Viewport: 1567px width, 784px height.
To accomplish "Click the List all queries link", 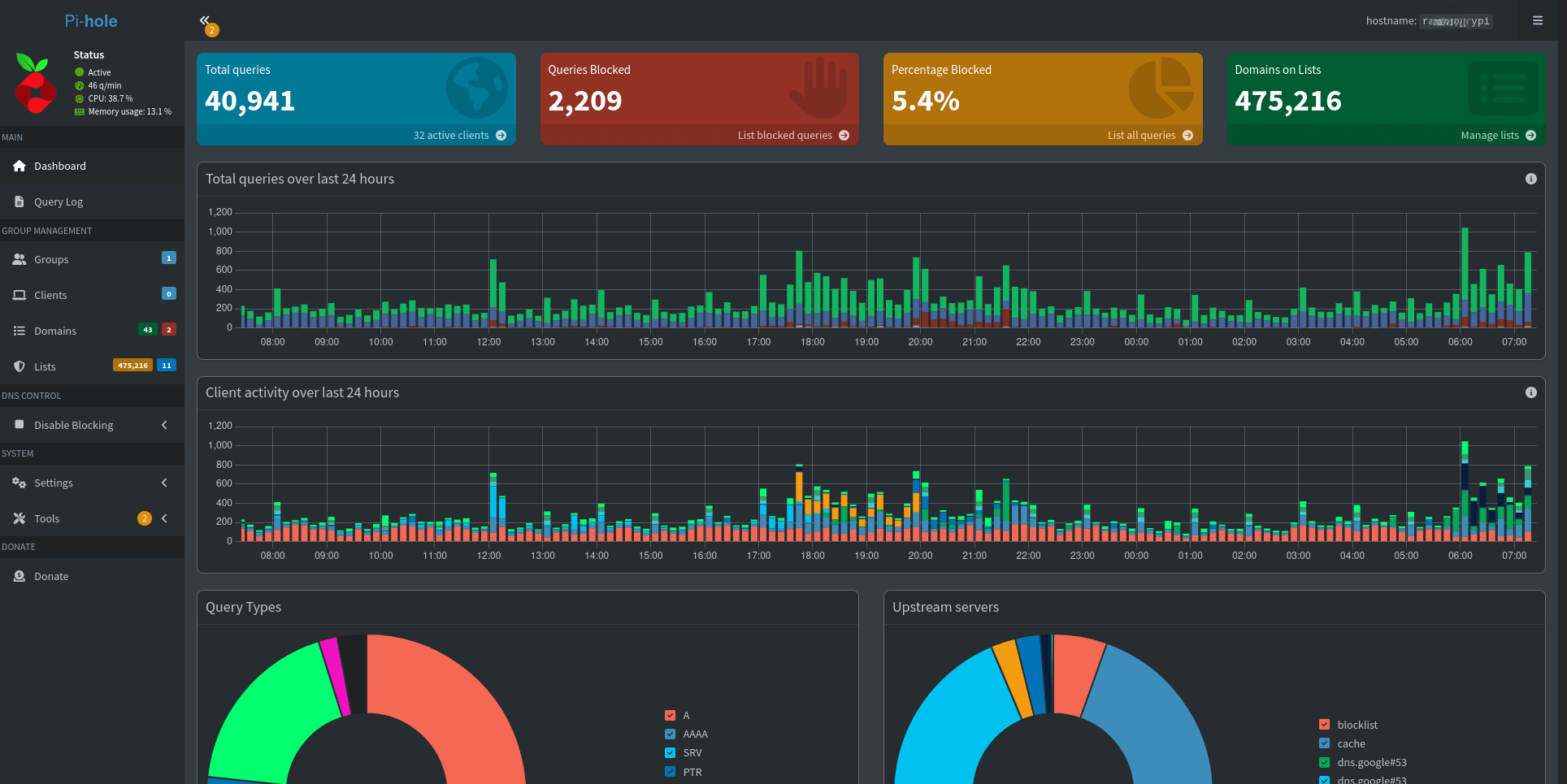I will coord(1141,136).
